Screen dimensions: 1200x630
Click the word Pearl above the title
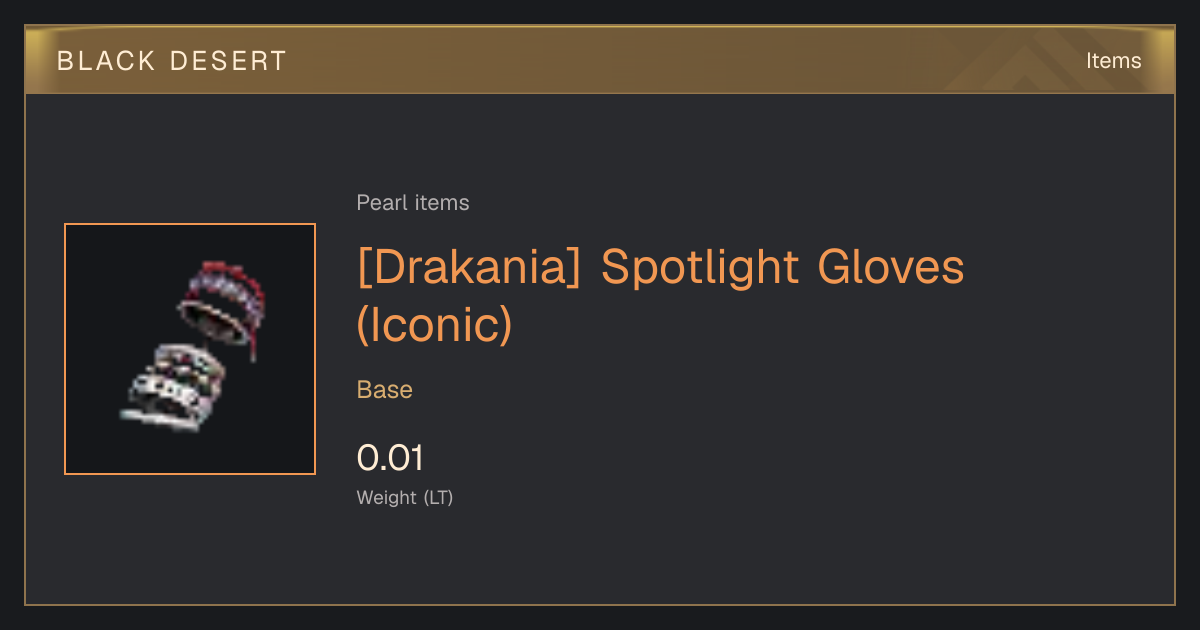pyautogui.click(x=382, y=203)
